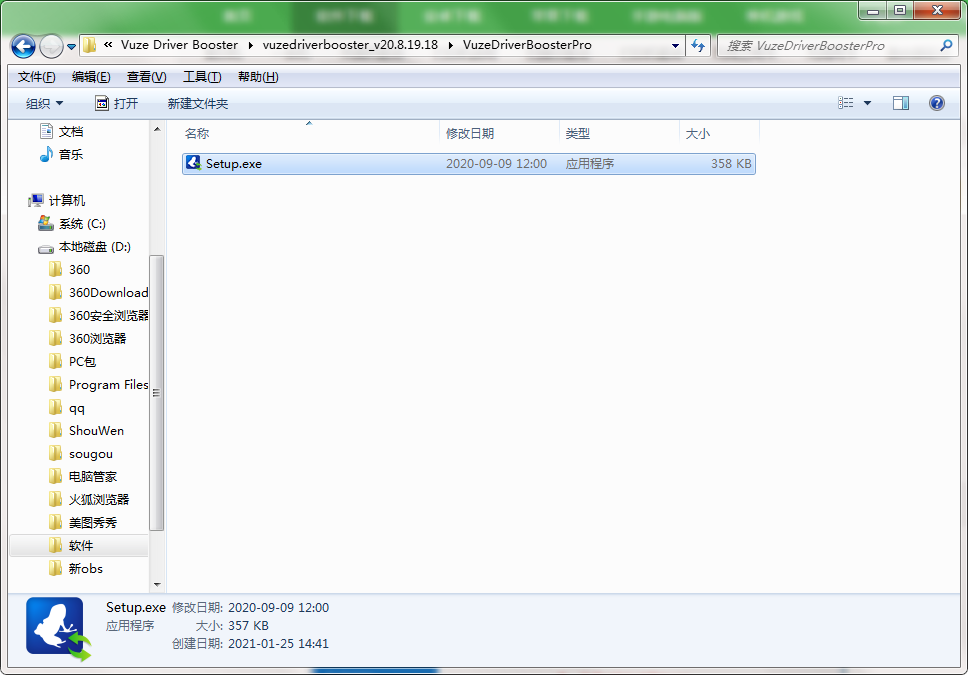Click the 系统 (C:) drive icon
The height and width of the screenshot is (675, 968).
(46, 223)
